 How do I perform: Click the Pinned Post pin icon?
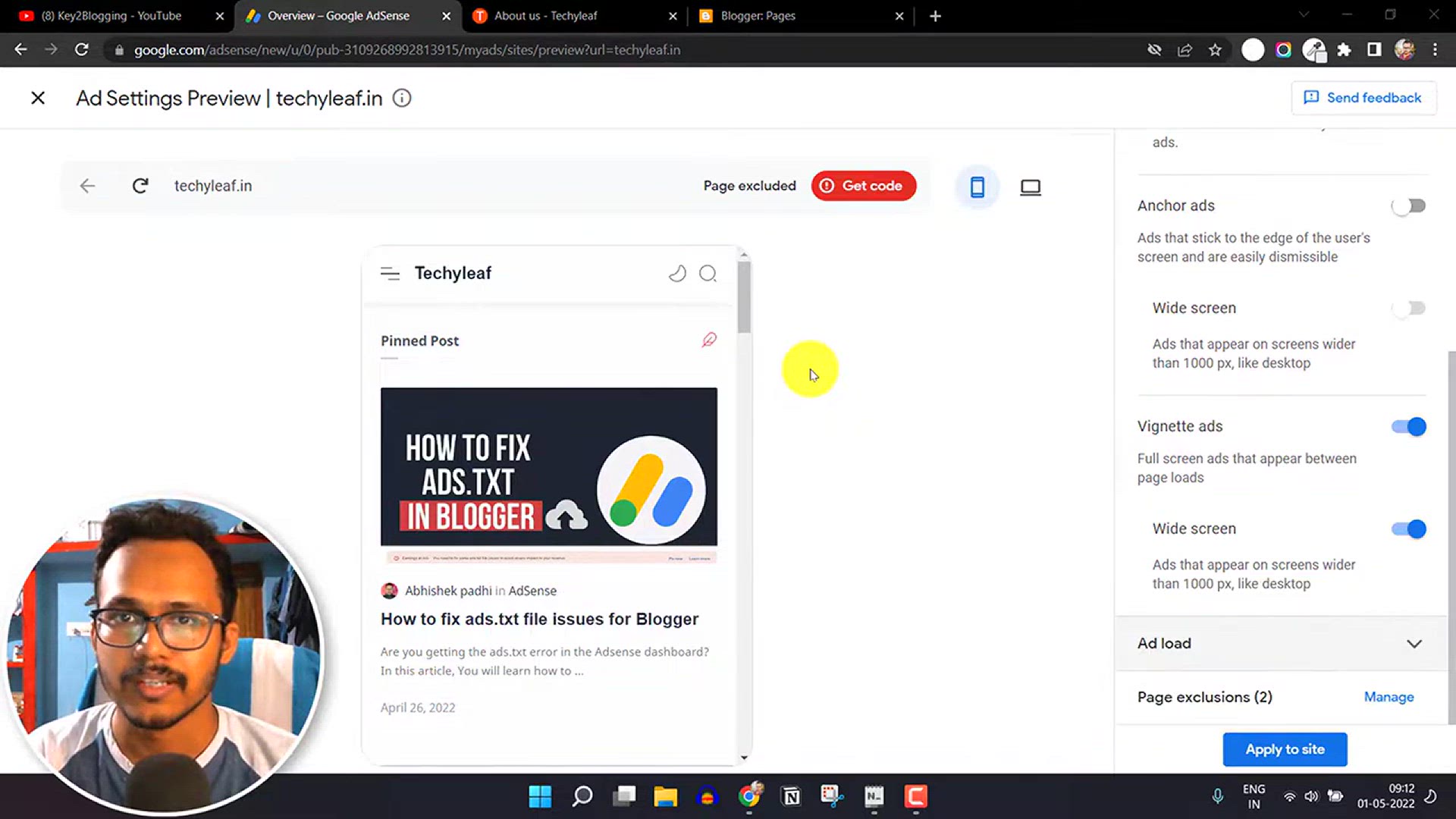(x=709, y=340)
